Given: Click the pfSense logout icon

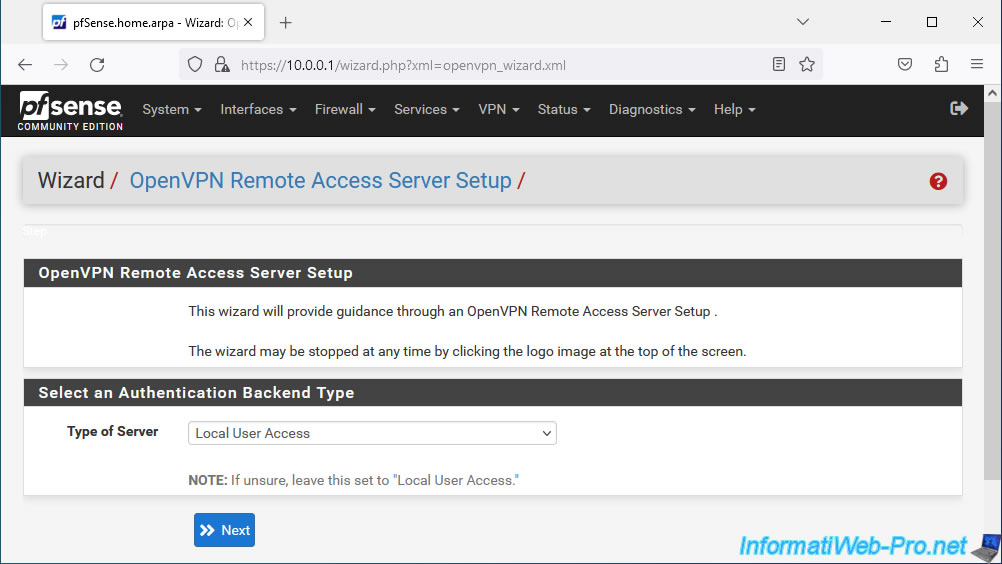Looking at the screenshot, I should 959,109.
